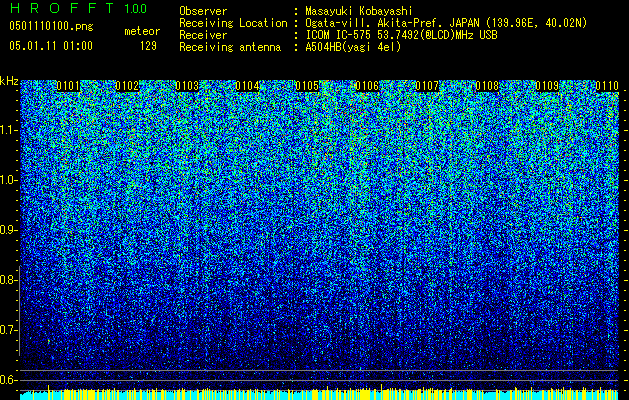Click the A504HB(yagi 4el) antenna text
This screenshot has height=400, width=629.
click(353, 47)
